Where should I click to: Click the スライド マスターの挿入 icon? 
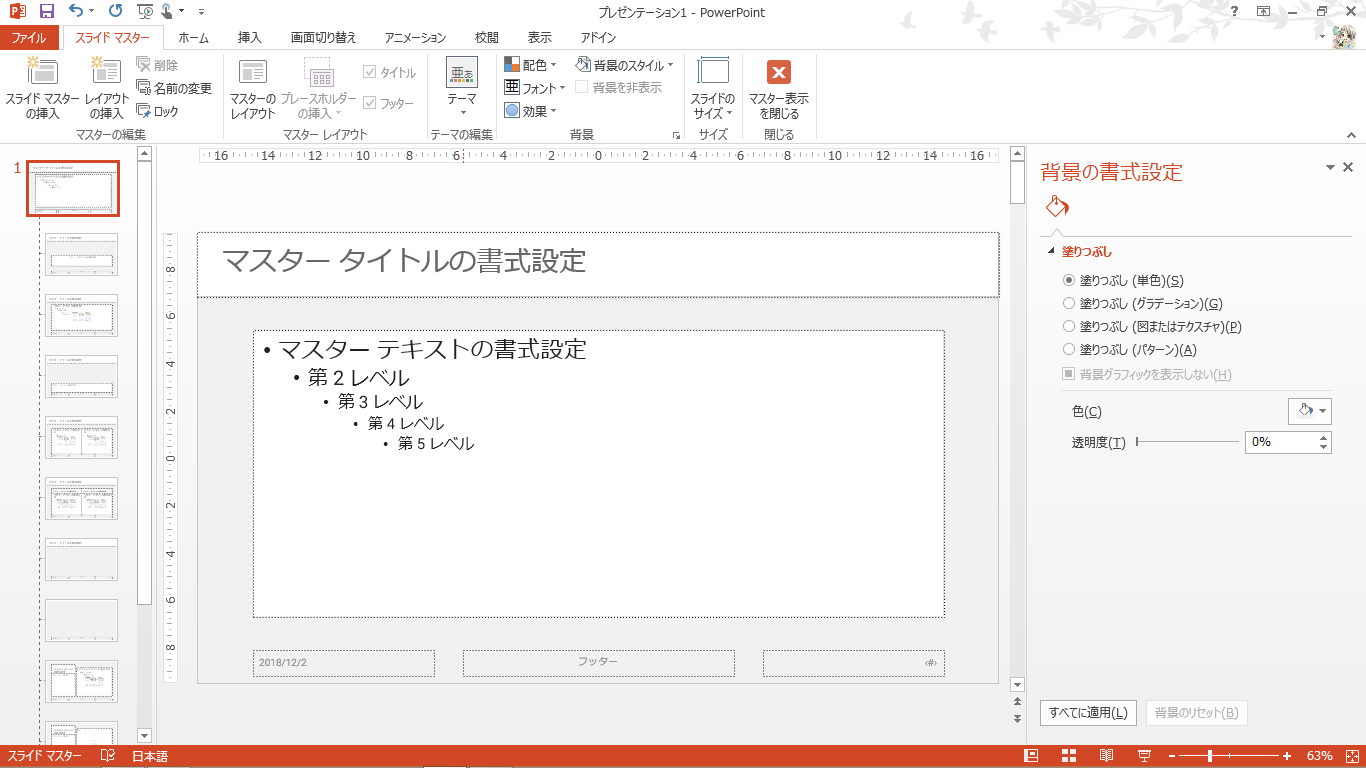tap(42, 71)
